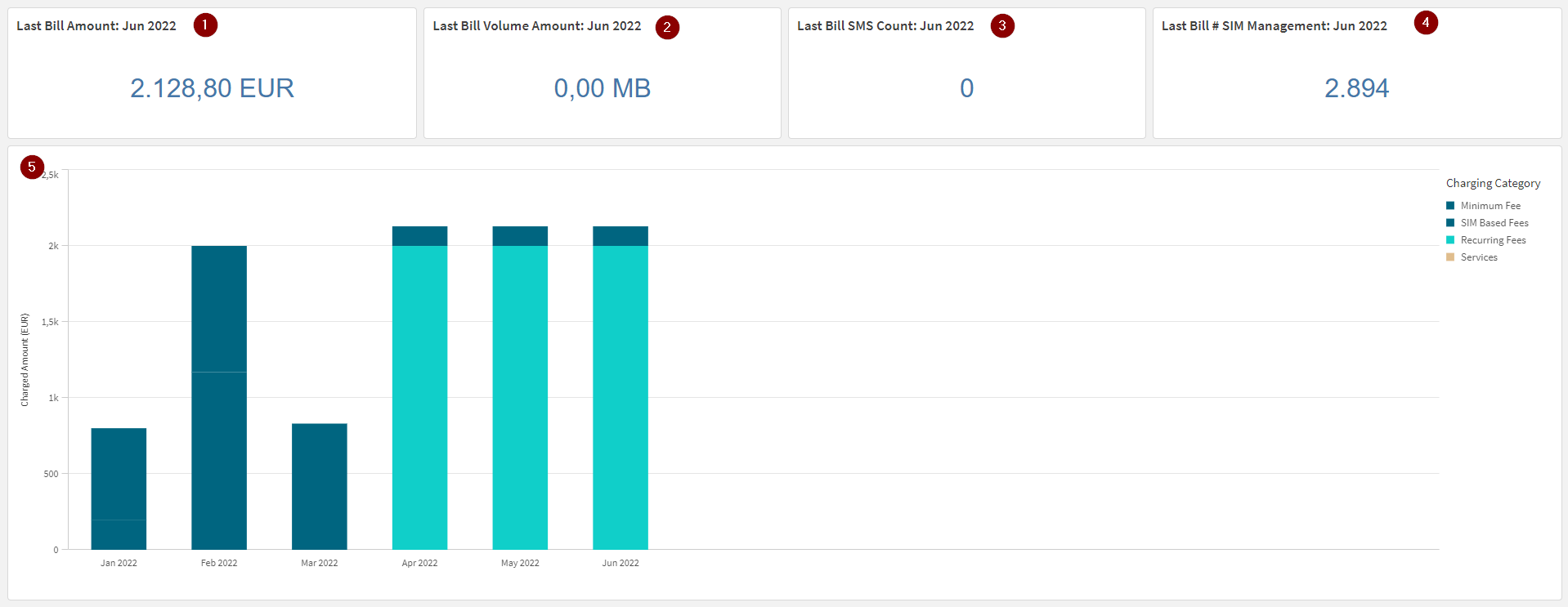This screenshot has width=1568, height=607.
Task: Open the Last Bill SMS Count card title
Action: click(x=885, y=26)
